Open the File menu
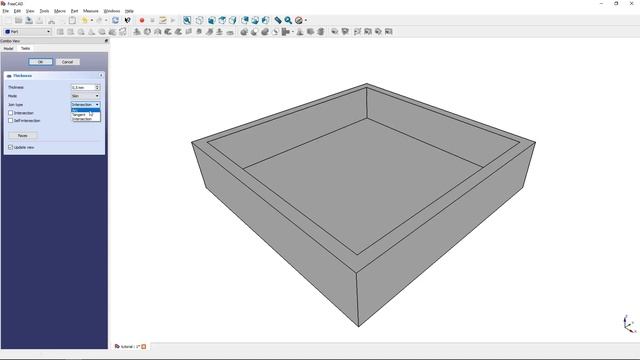 coord(6,11)
